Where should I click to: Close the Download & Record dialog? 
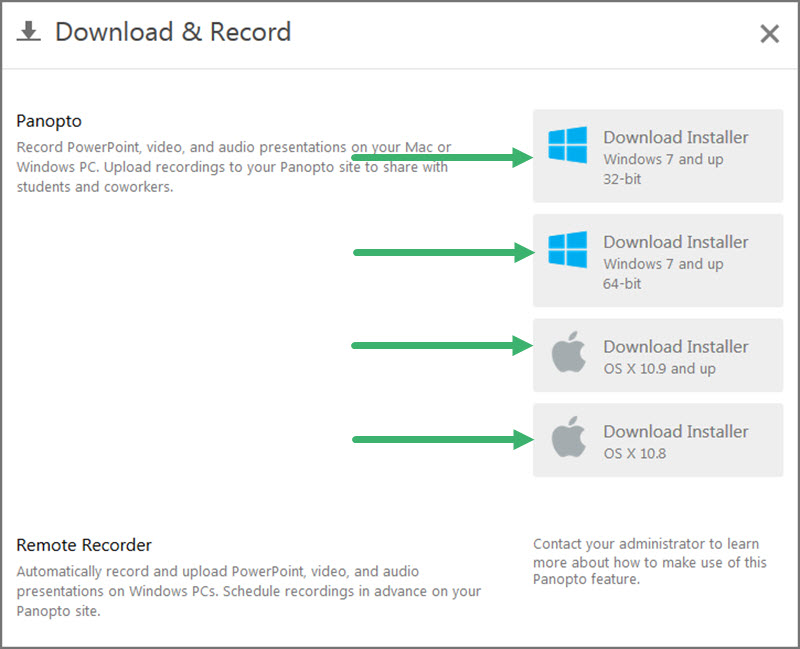pyautogui.click(x=769, y=34)
